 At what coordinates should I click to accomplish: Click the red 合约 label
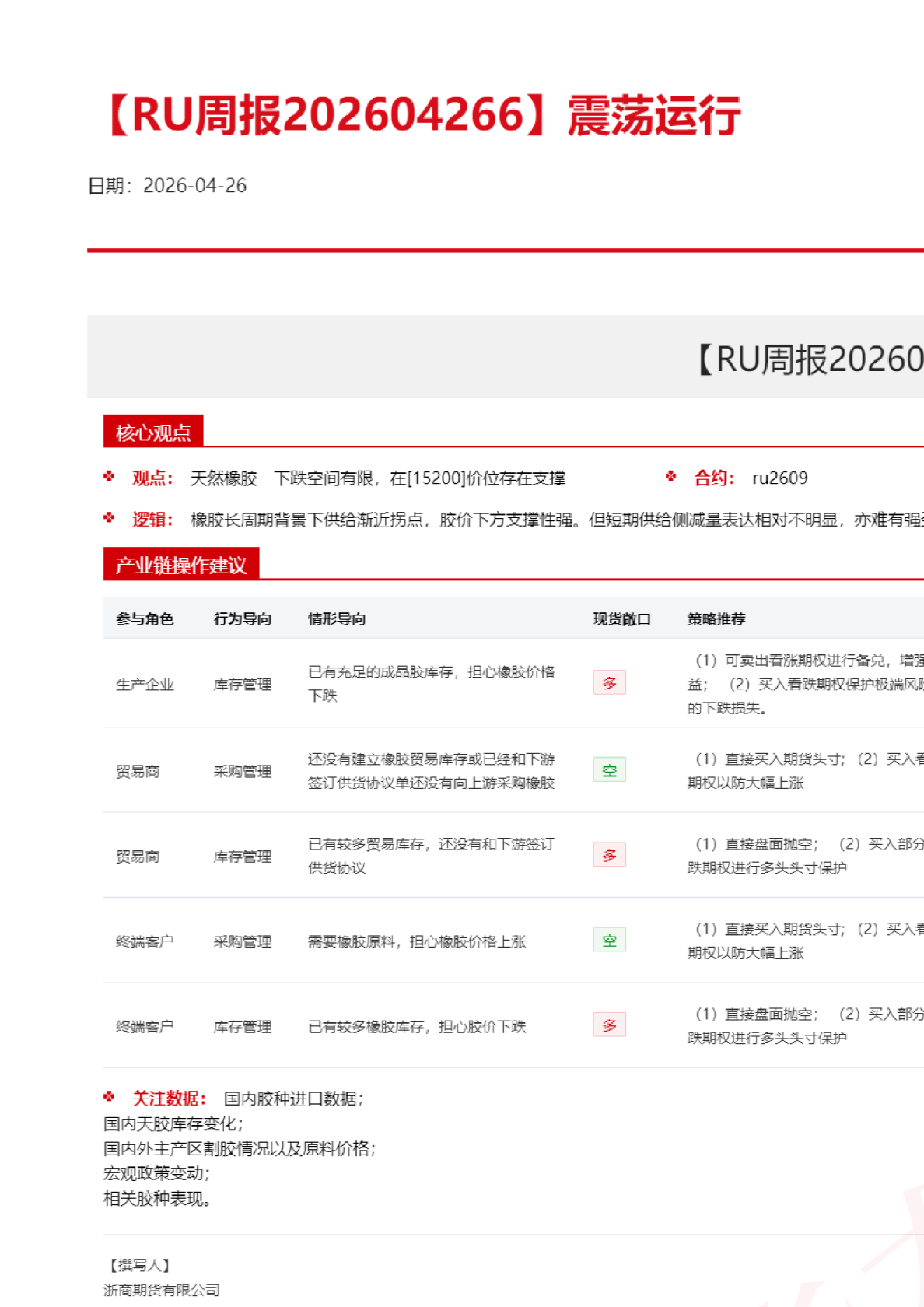[x=714, y=478]
